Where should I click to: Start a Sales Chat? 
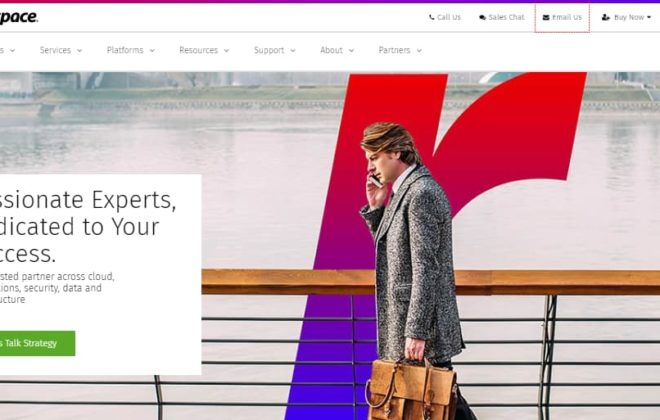[x=506, y=17]
